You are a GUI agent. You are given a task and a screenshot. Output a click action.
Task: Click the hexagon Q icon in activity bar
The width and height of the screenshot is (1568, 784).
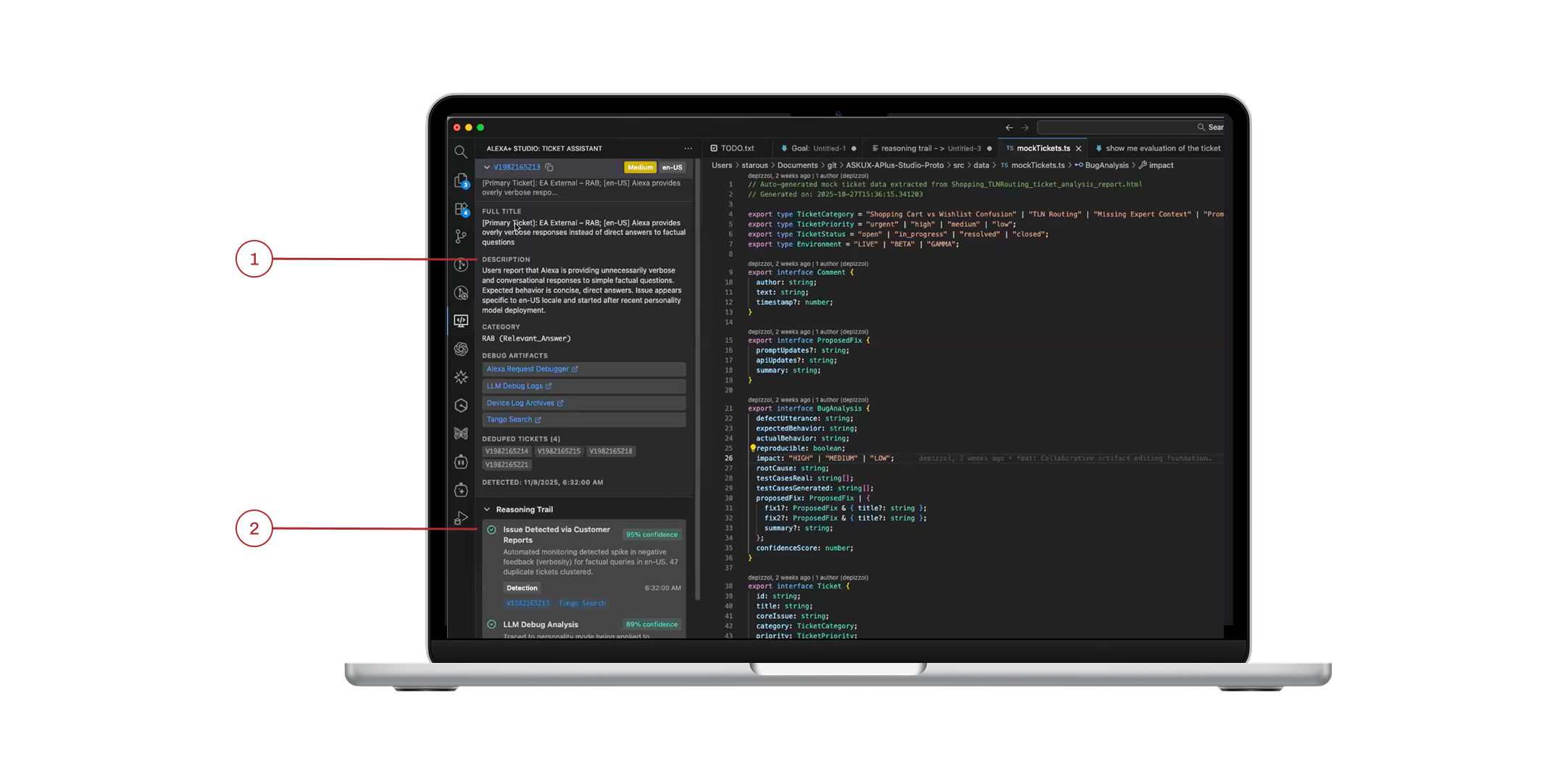click(x=461, y=405)
